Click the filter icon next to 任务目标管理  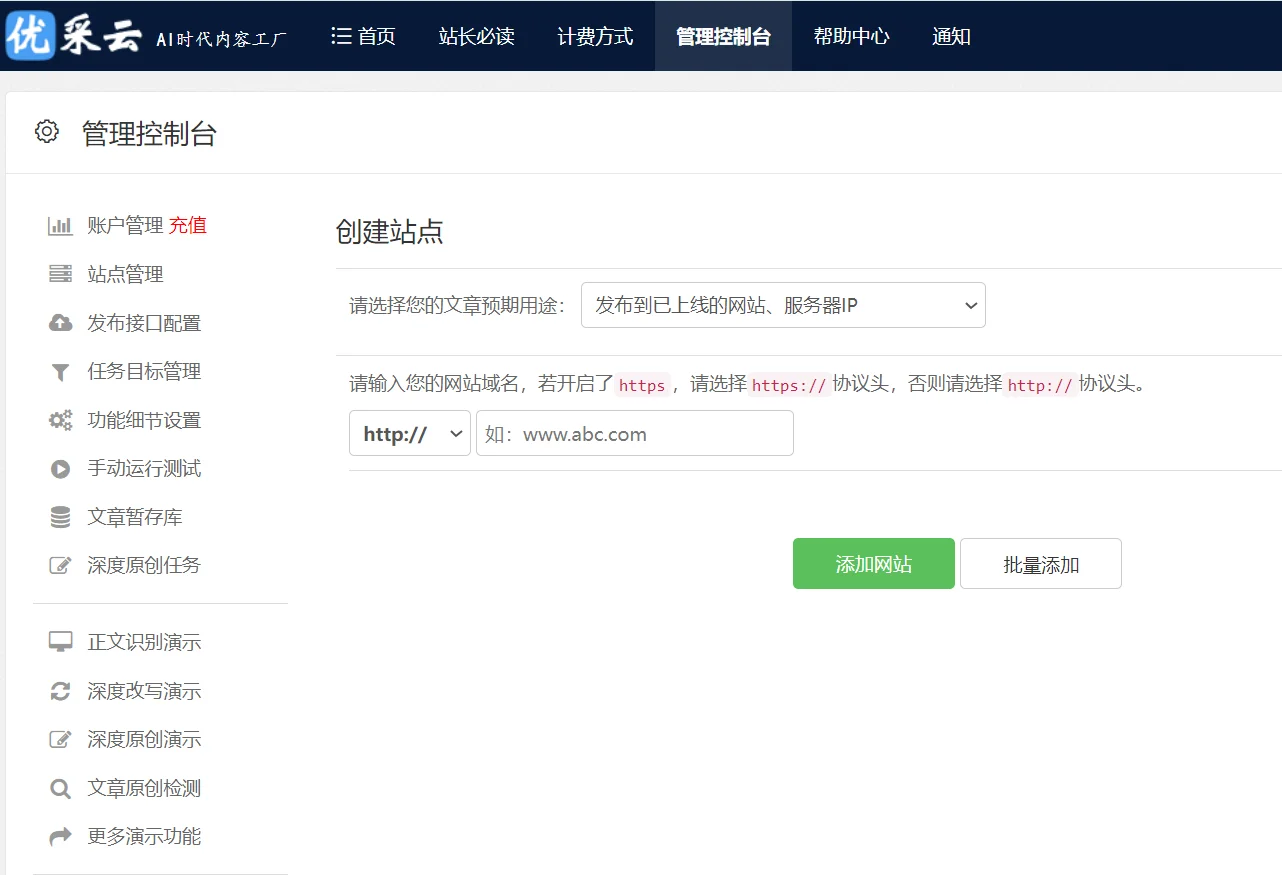pyautogui.click(x=60, y=371)
